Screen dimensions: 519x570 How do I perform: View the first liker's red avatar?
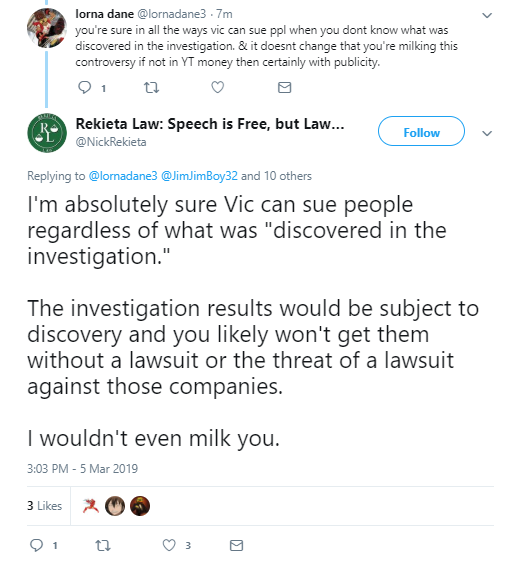pos(90,506)
